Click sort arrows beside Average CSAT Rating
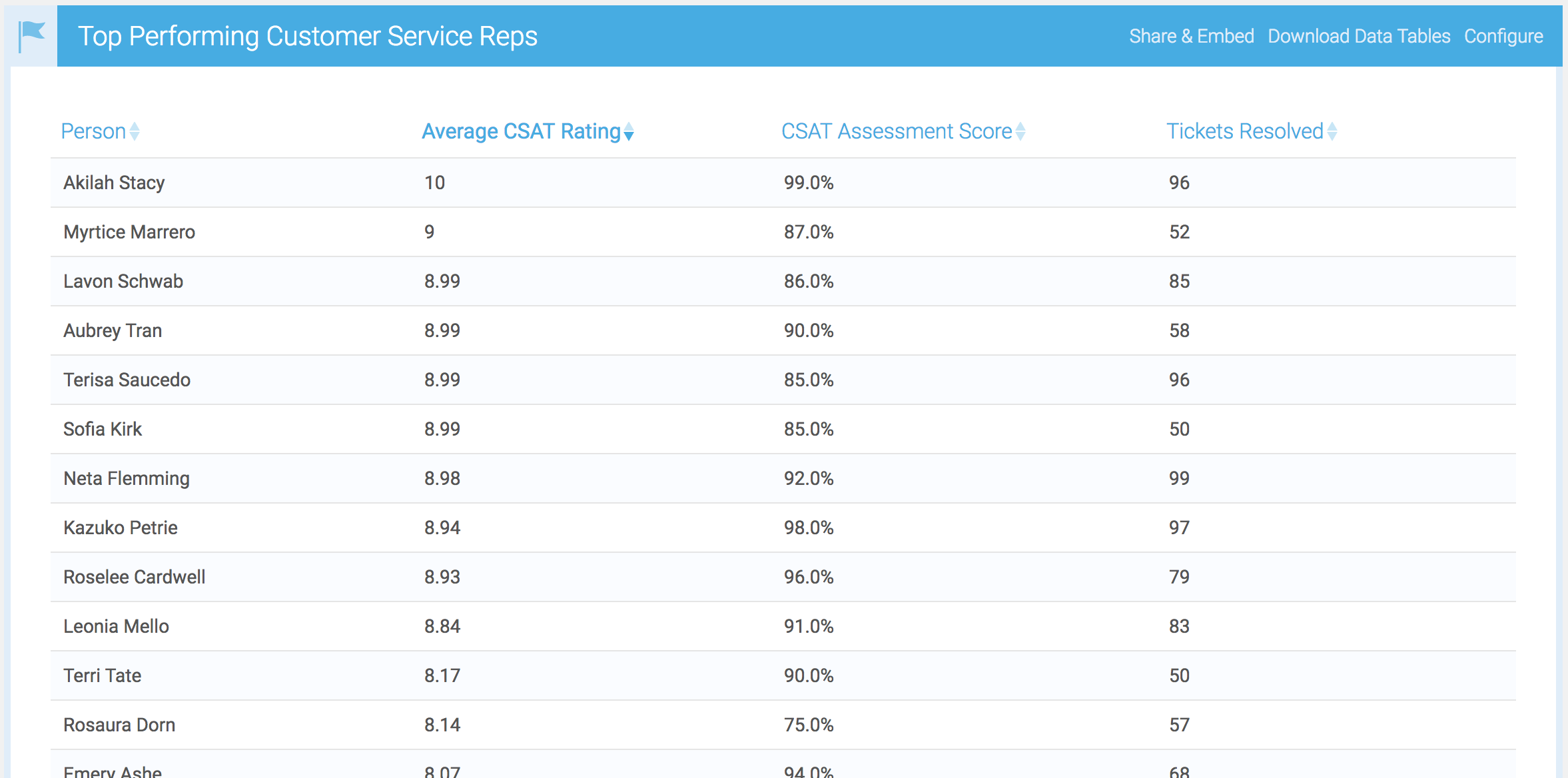The height and width of the screenshot is (778, 1568). [x=629, y=132]
